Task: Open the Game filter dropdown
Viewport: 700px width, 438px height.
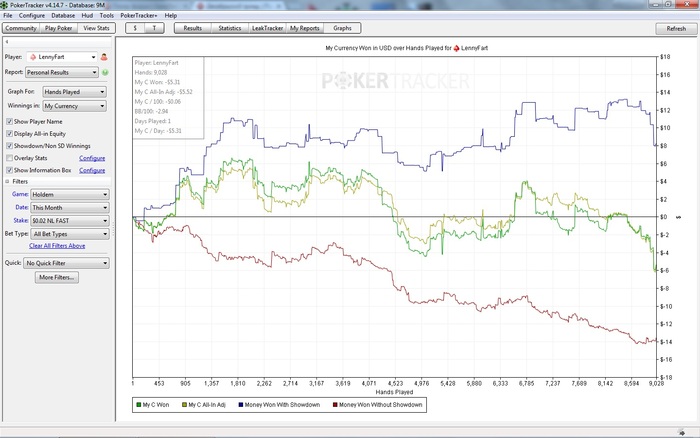Action: pyautogui.click(x=70, y=195)
